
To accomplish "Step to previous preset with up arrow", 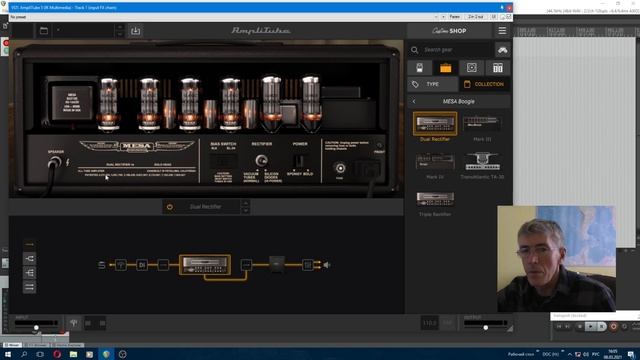I will coord(120,27).
